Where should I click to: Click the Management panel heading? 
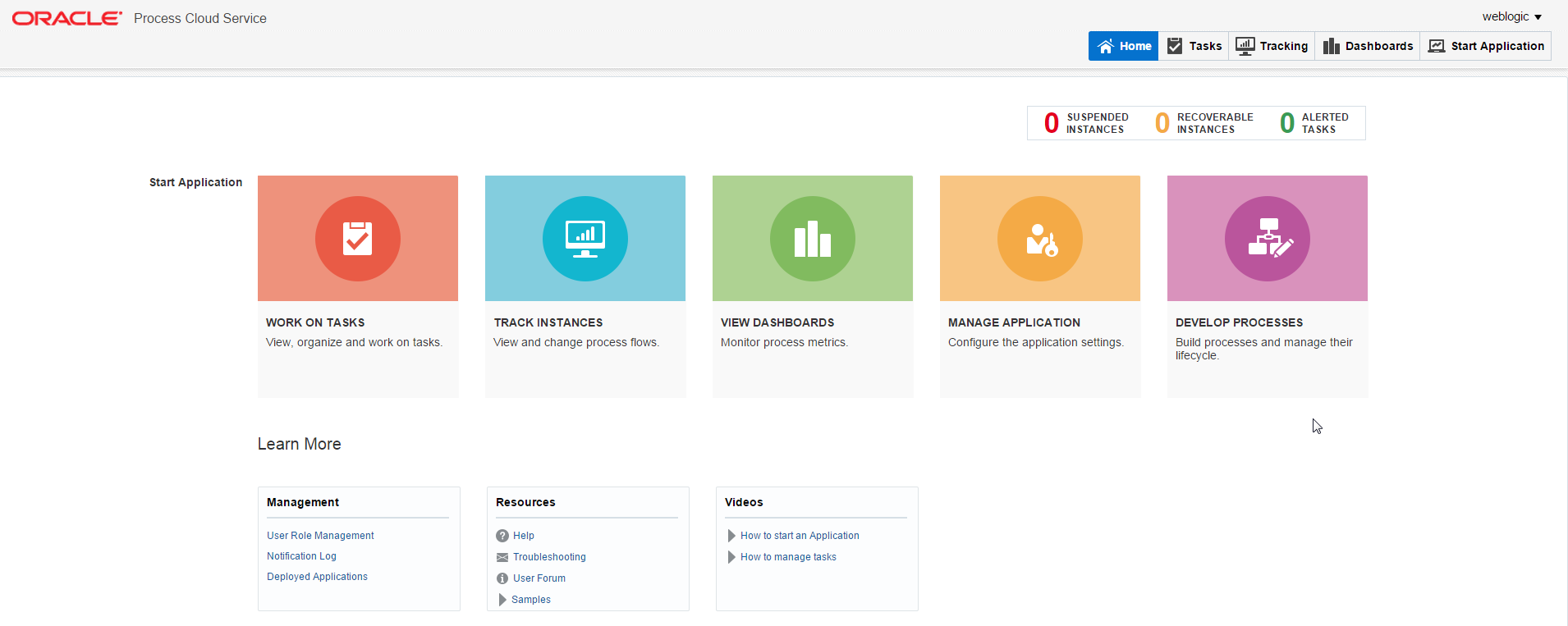tap(303, 502)
